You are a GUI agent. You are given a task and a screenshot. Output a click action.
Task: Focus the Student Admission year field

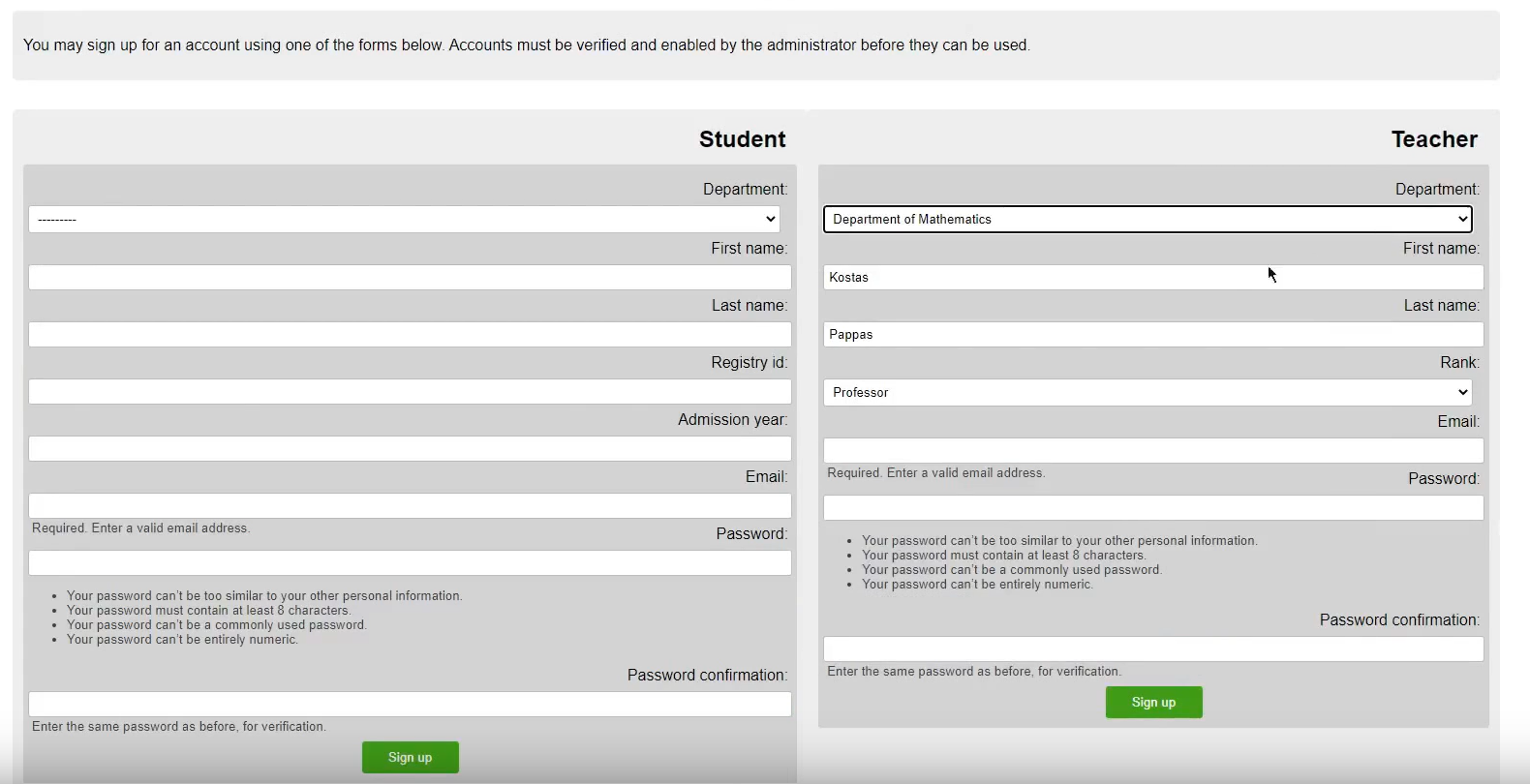coord(410,448)
